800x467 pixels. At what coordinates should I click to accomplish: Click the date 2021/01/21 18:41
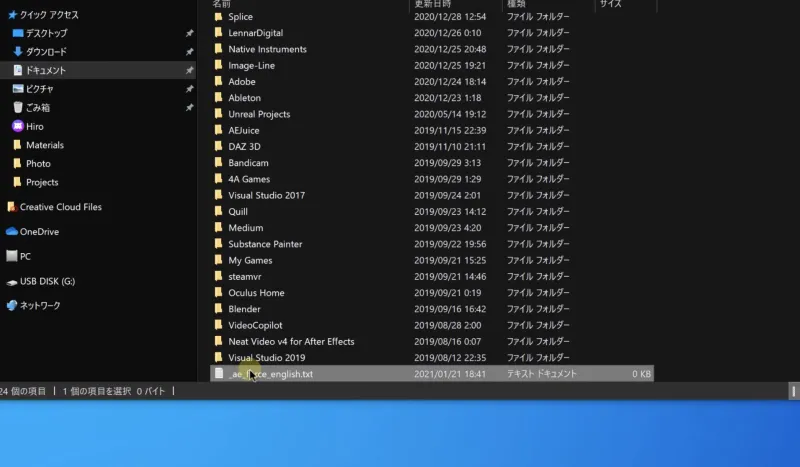(x=450, y=374)
